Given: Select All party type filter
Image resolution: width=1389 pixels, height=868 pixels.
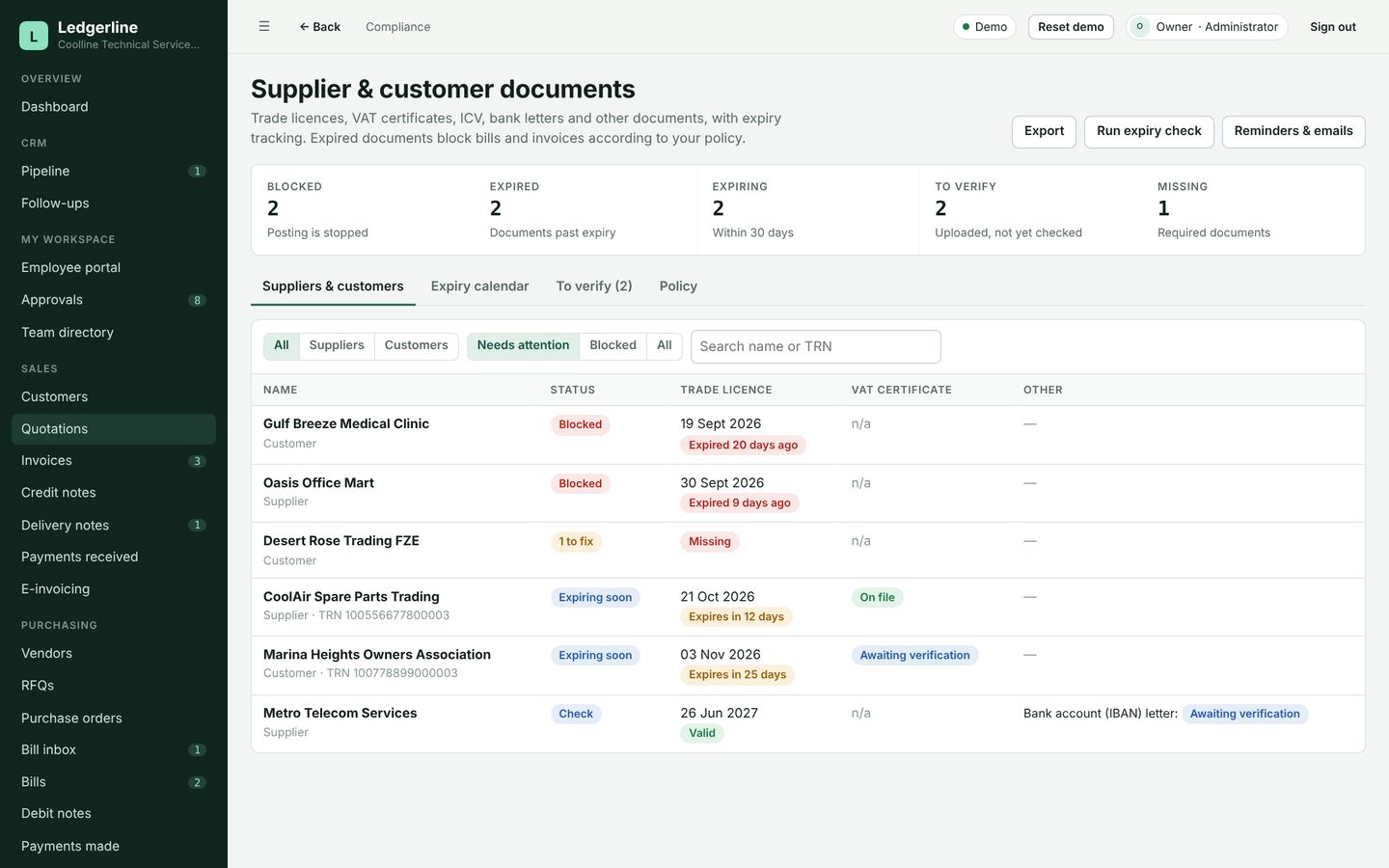Looking at the screenshot, I should (x=282, y=345).
